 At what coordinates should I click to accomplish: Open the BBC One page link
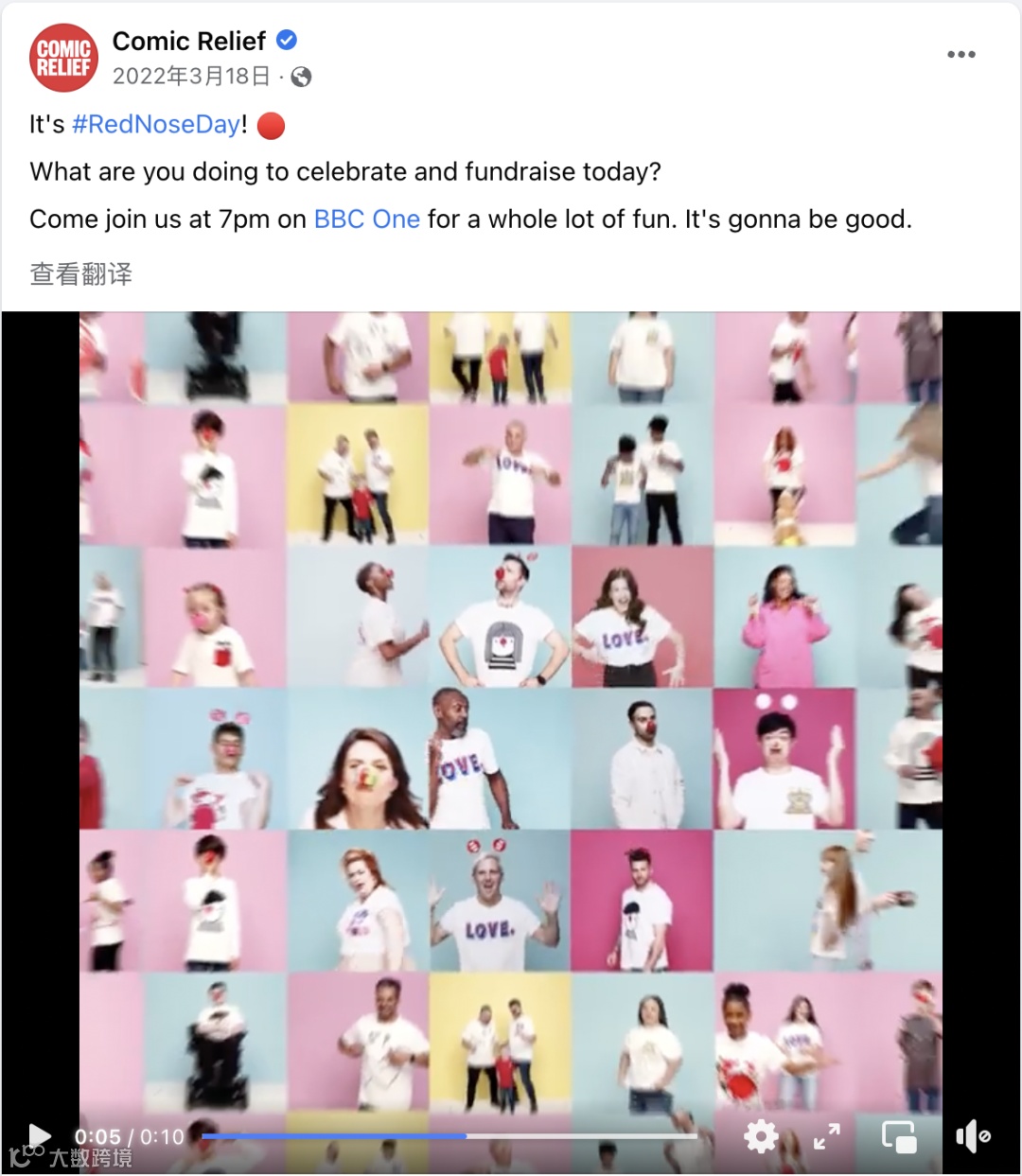point(367,219)
